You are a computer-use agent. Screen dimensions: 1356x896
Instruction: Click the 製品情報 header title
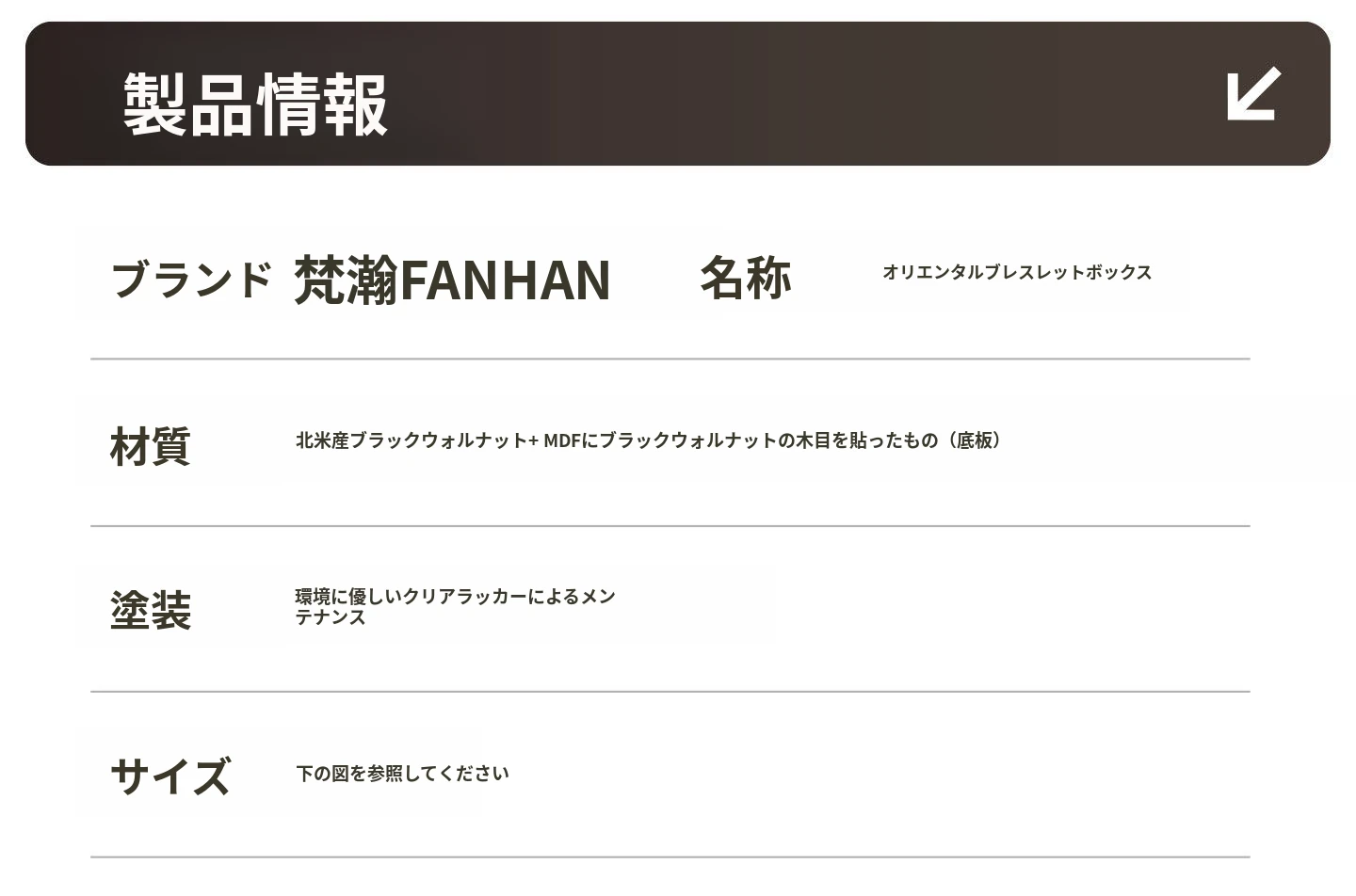point(255,104)
